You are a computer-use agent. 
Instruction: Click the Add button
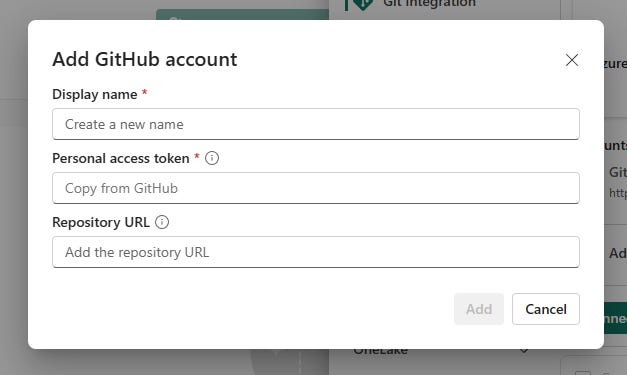[x=479, y=309]
